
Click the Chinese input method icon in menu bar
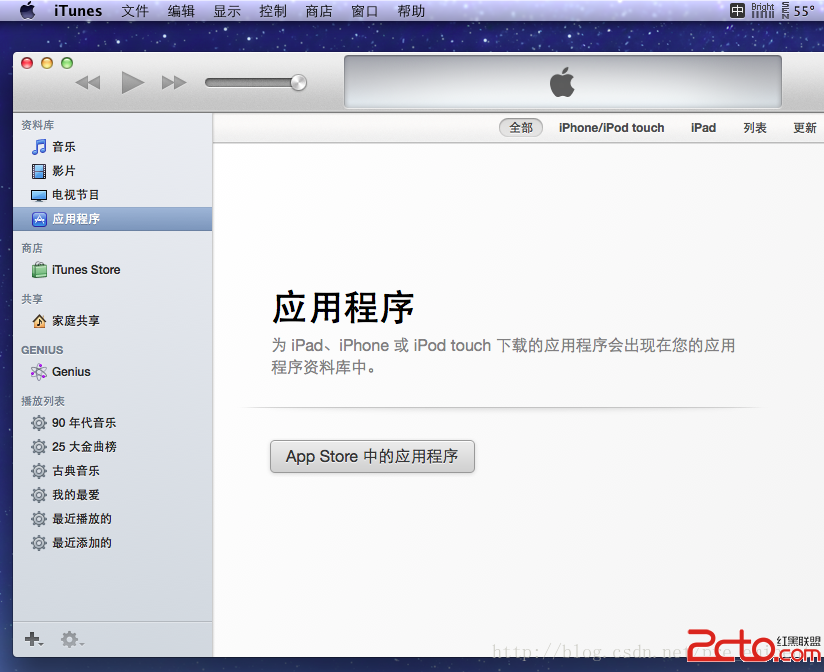[737, 11]
